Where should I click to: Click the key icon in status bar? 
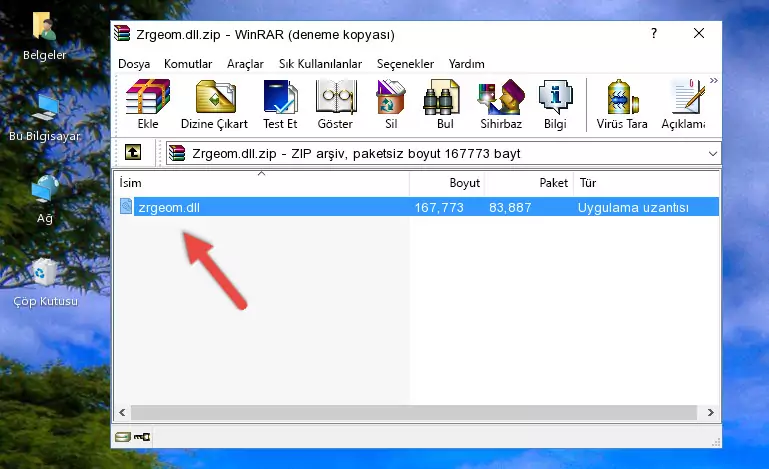pyautogui.click(x=142, y=437)
